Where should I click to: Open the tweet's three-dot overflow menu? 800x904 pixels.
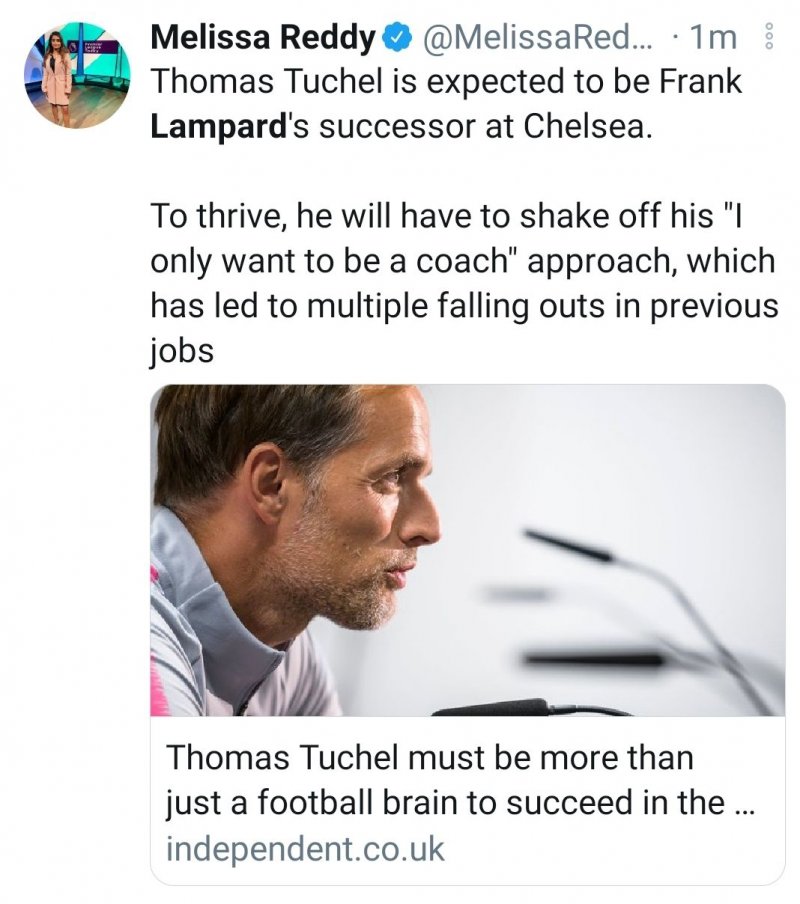(769, 39)
